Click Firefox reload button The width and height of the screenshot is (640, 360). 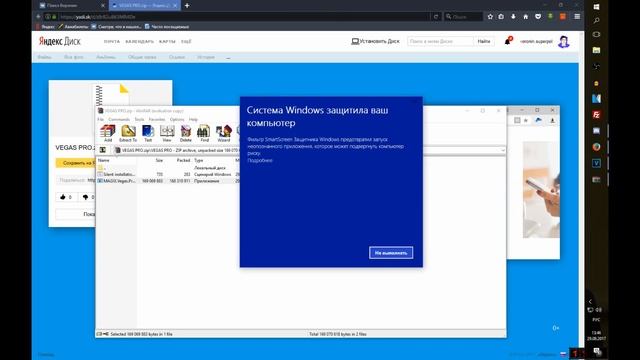tap(436, 17)
